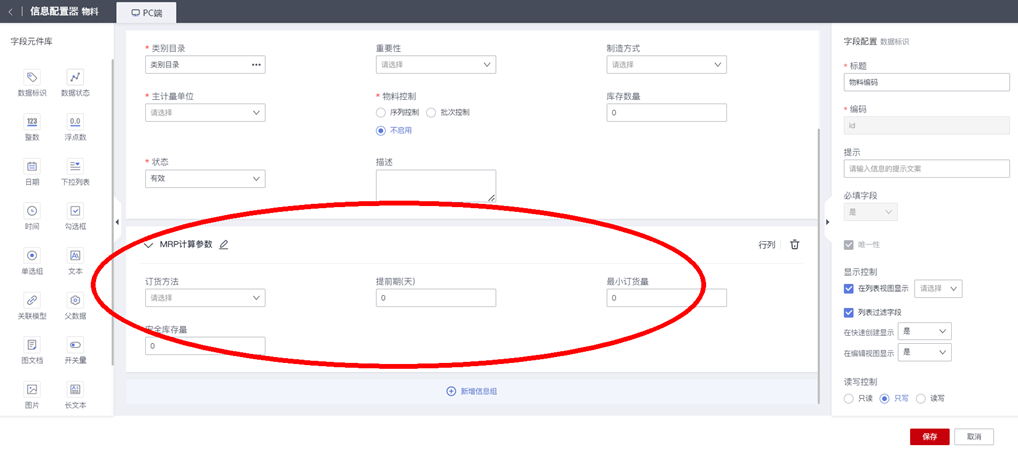Viewport: 1018px width, 451px height.
Task: Expand the 制造方式 dropdown
Action: tap(666, 65)
